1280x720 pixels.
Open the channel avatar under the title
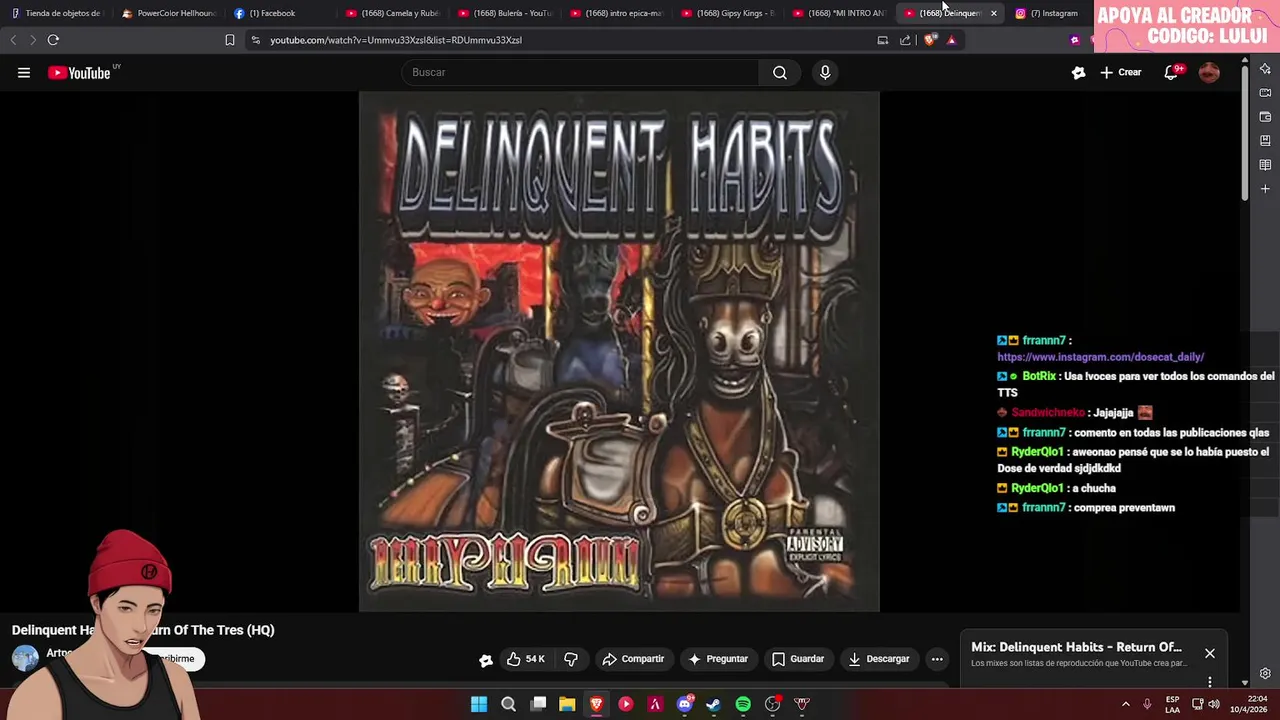[x=25, y=657]
